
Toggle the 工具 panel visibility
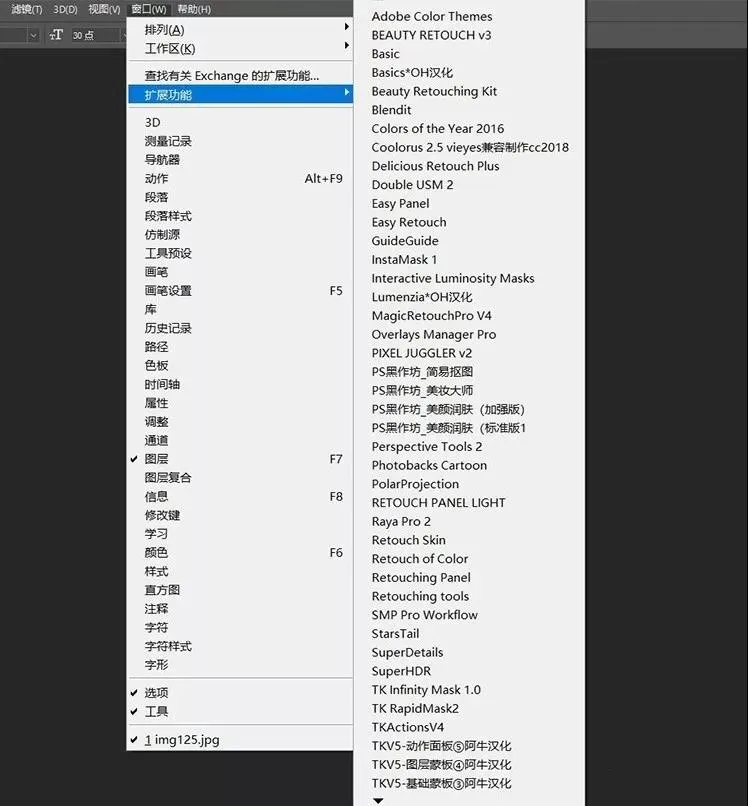[x=240, y=711]
